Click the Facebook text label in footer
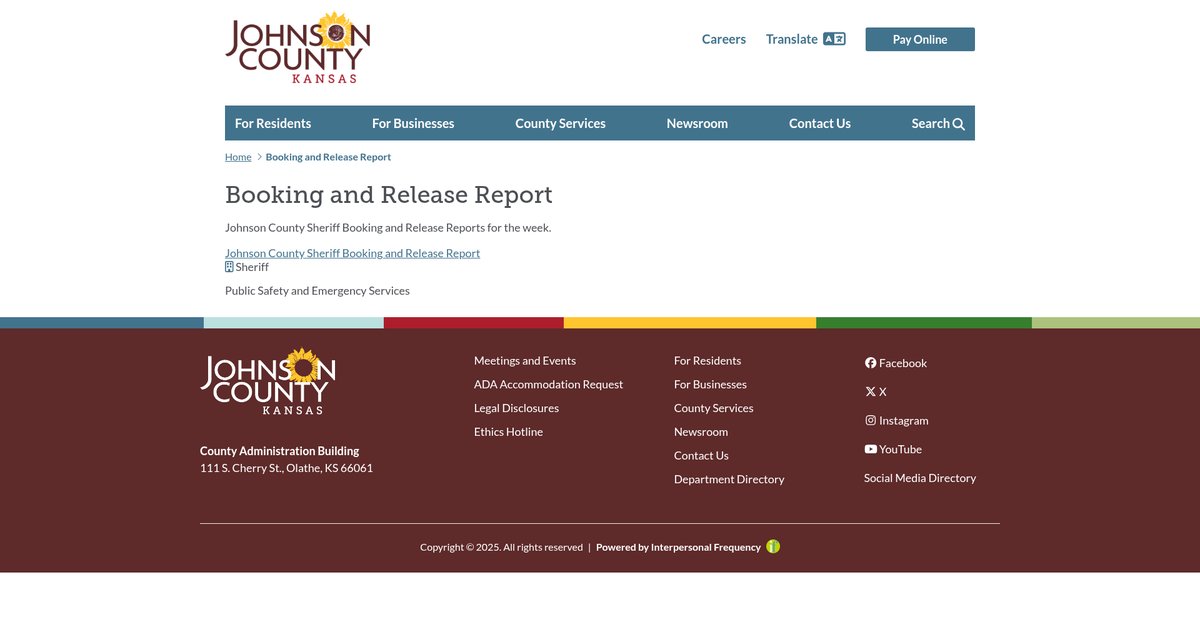The width and height of the screenshot is (1200, 620). pyautogui.click(x=903, y=363)
